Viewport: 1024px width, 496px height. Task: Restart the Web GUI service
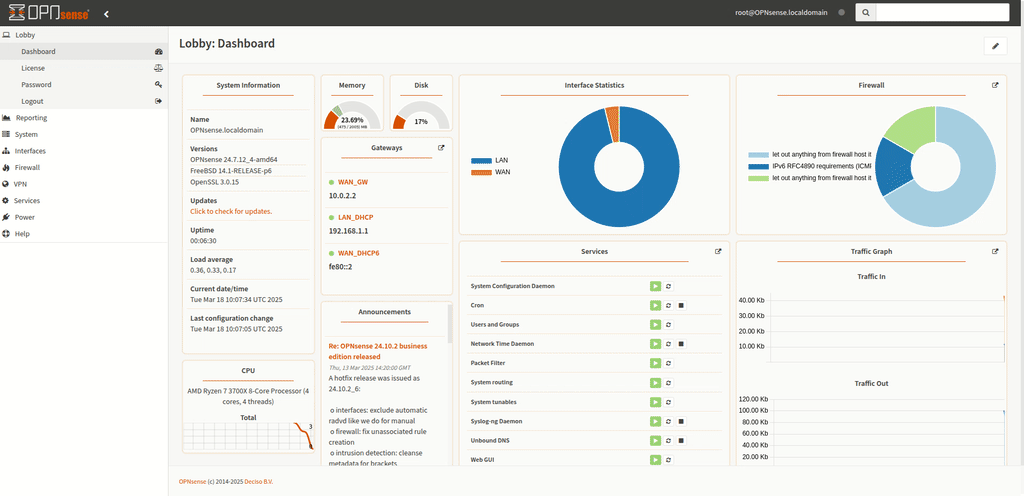[x=668, y=460]
